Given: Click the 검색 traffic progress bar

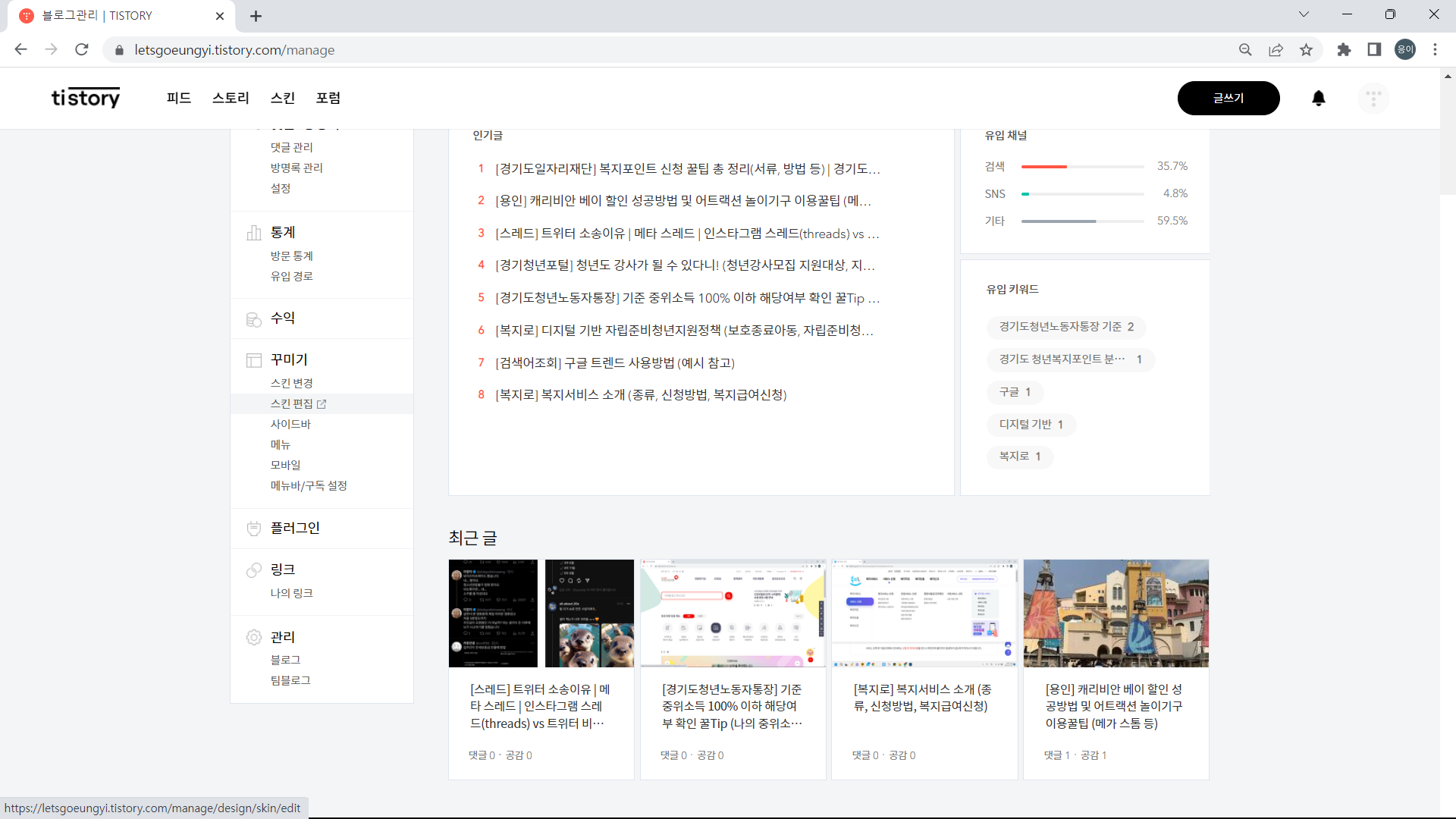Looking at the screenshot, I should pyautogui.click(x=1083, y=166).
